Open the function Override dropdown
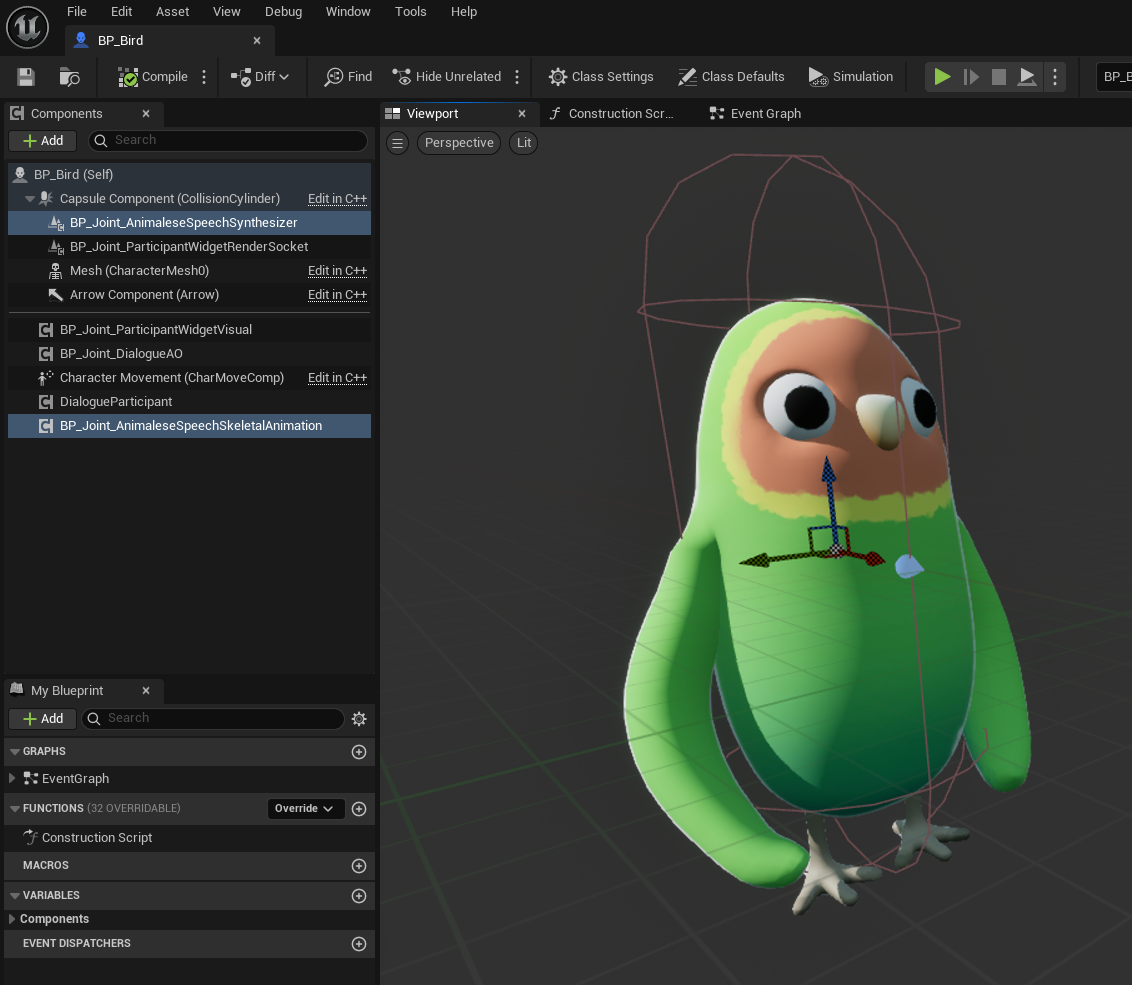The image size is (1132, 985). point(306,809)
